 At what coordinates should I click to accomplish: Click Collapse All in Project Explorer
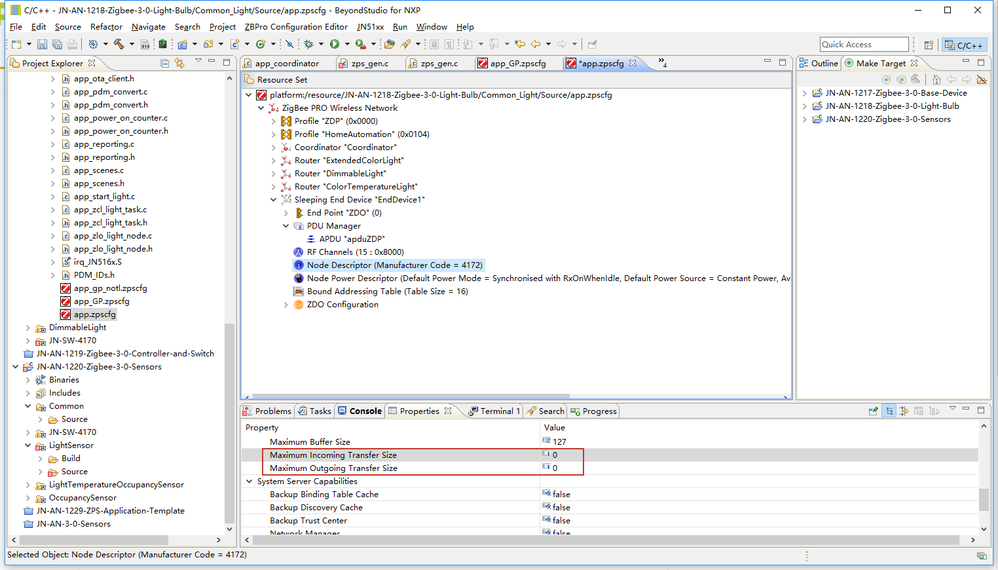pyautogui.click(x=165, y=63)
